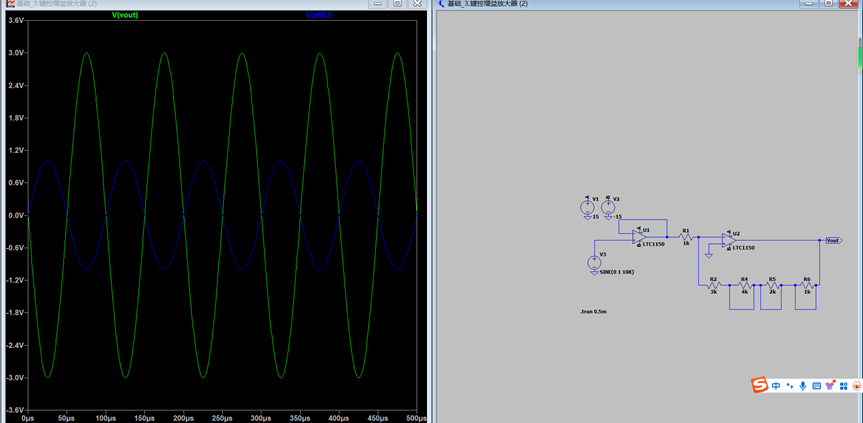Select resistor R5 zigzag symbol
The image size is (863, 423).
[x=772, y=285]
